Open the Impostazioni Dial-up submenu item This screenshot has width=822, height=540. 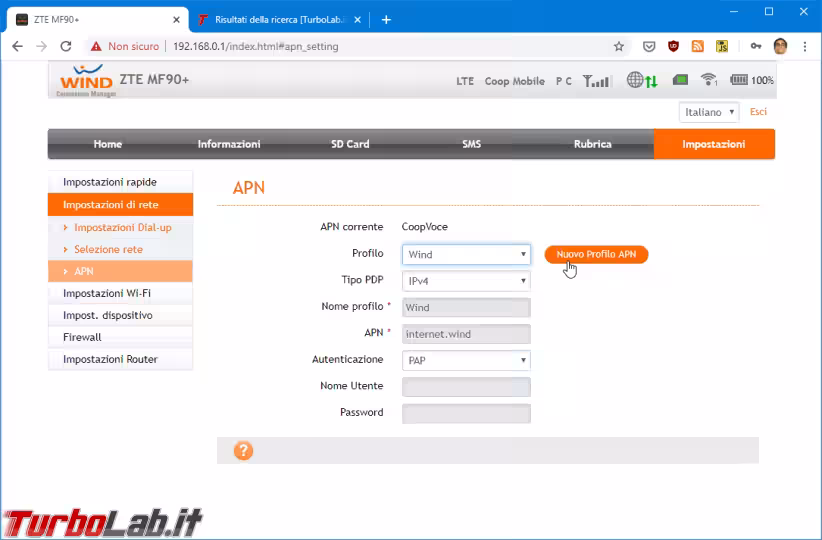121,228
